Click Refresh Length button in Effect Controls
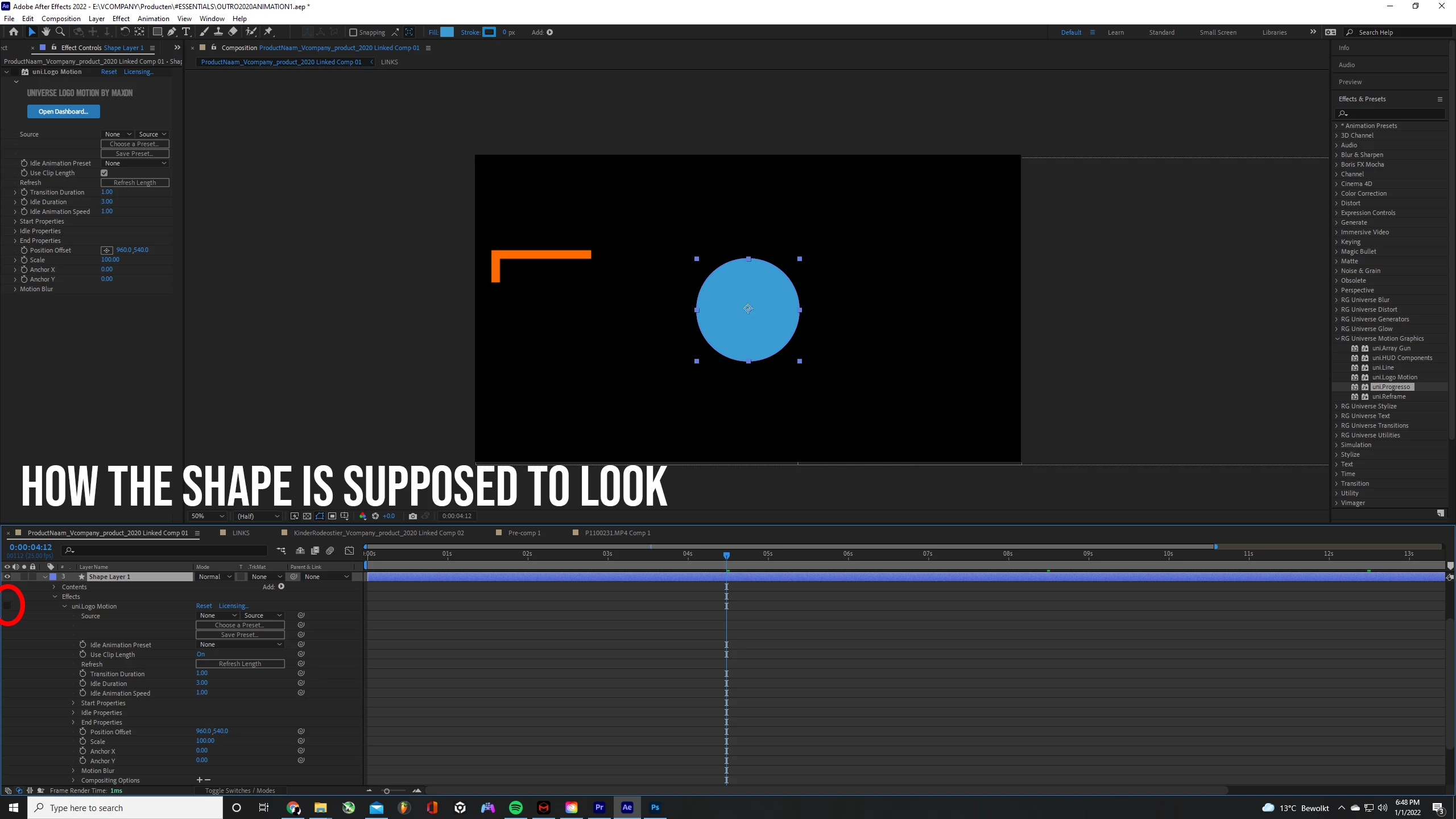 point(135,183)
